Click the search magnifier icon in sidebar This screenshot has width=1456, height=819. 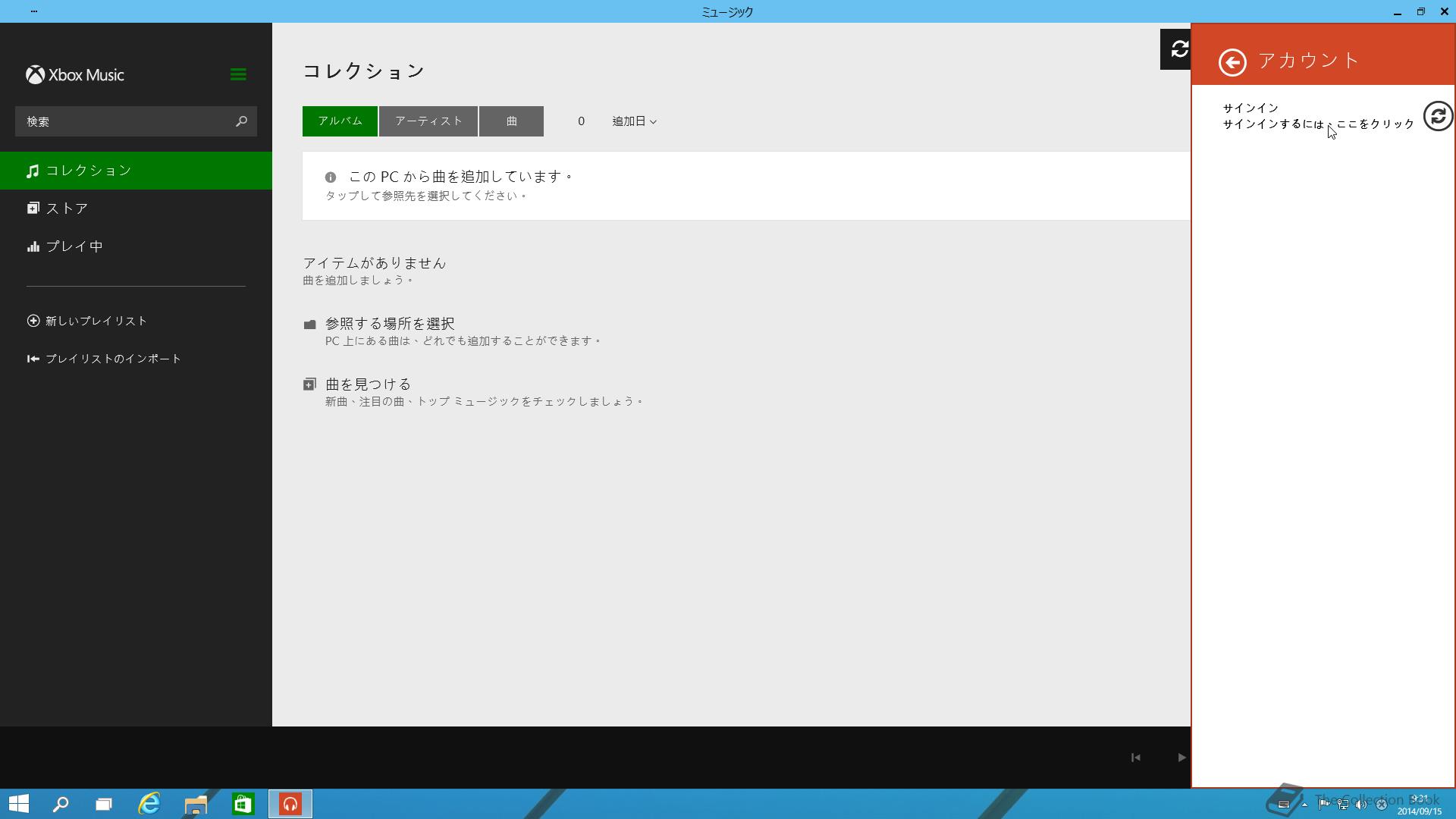(241, 121)
